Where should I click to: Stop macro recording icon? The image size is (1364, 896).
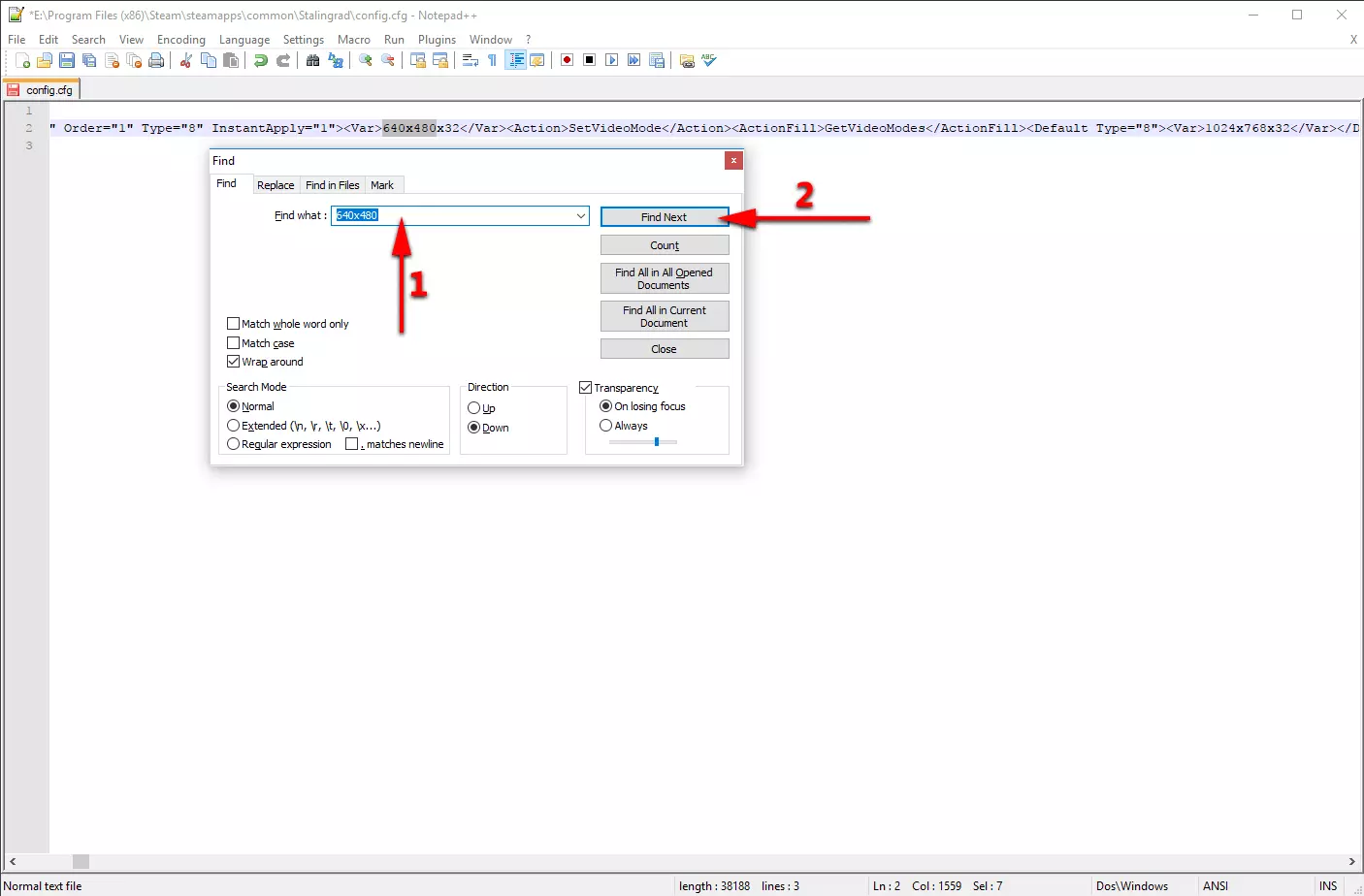590,60
